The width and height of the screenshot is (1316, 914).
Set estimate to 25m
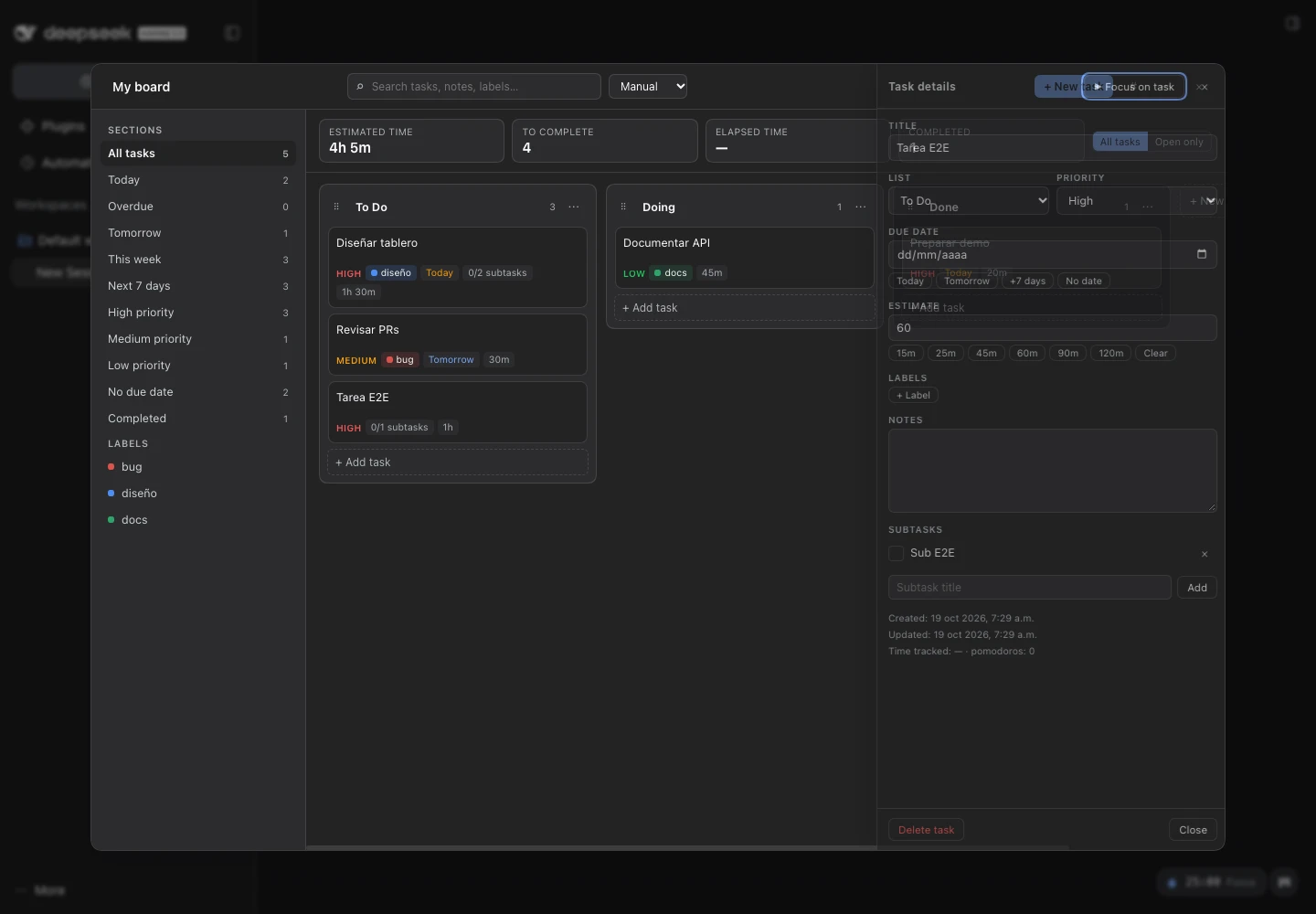click(946, 353)
